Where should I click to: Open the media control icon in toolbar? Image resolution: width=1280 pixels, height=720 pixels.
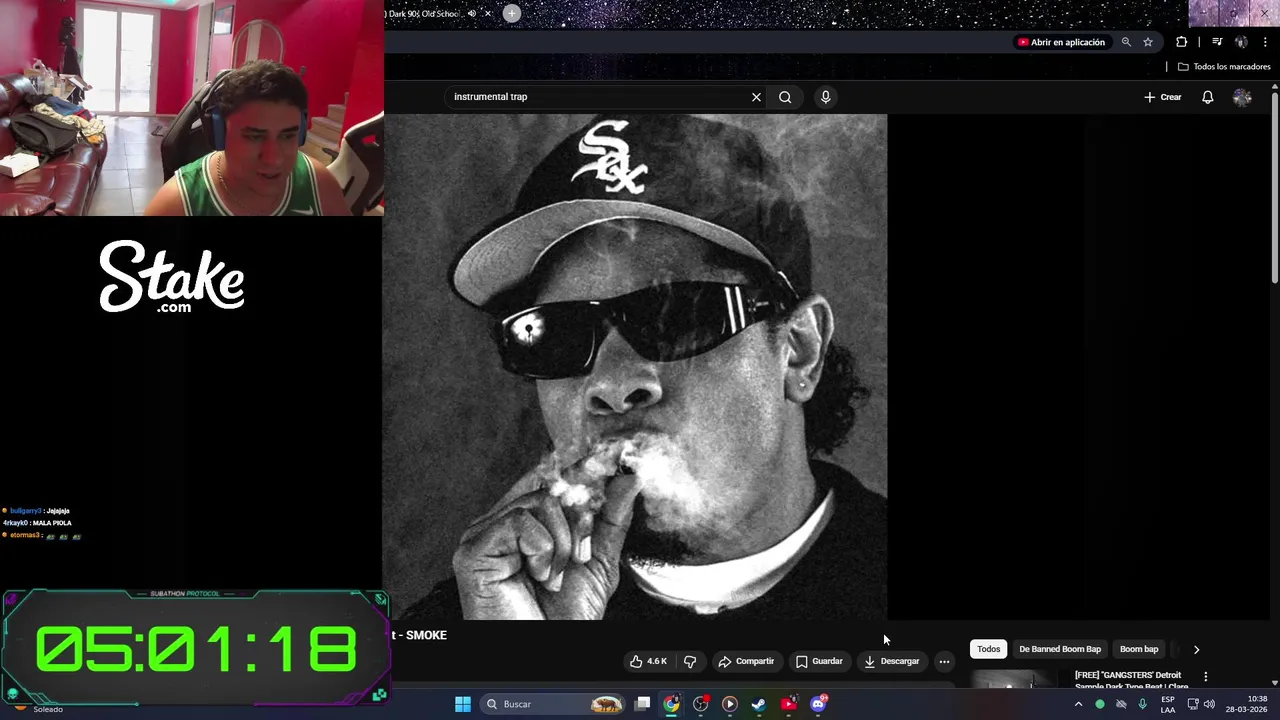(1217, 42)
